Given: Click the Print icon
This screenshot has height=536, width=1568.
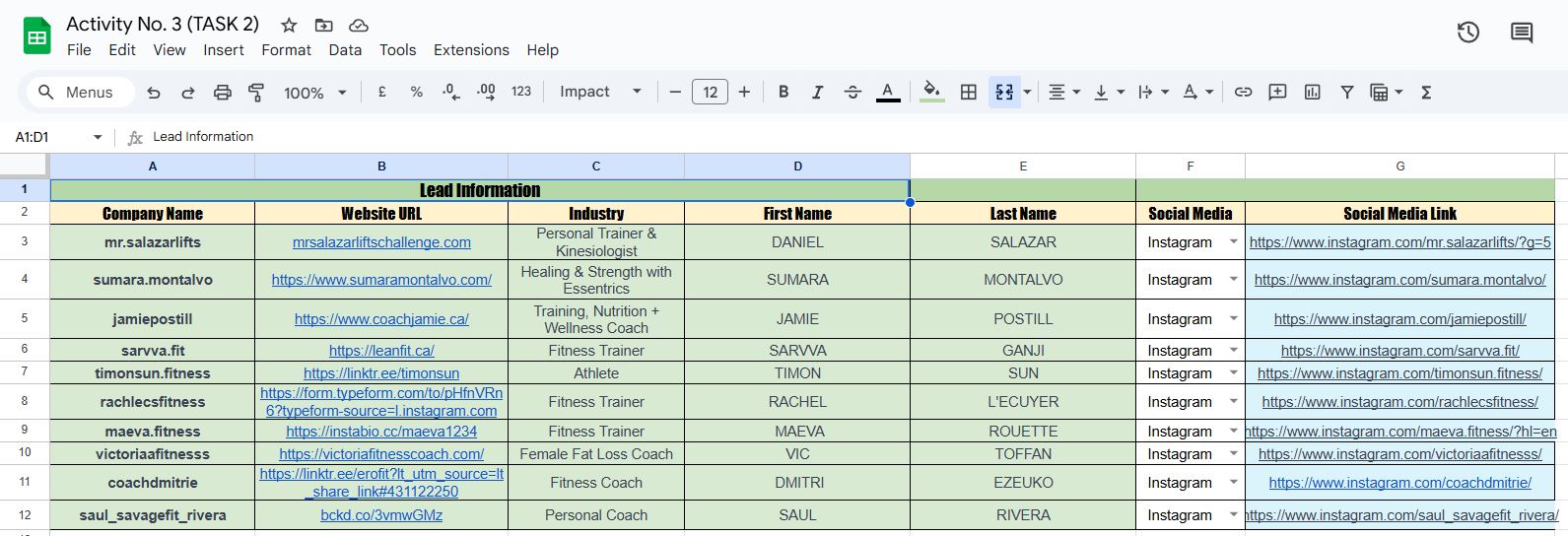Looking at the screenshot, I should pyautogui.click(x=223, y=92).
